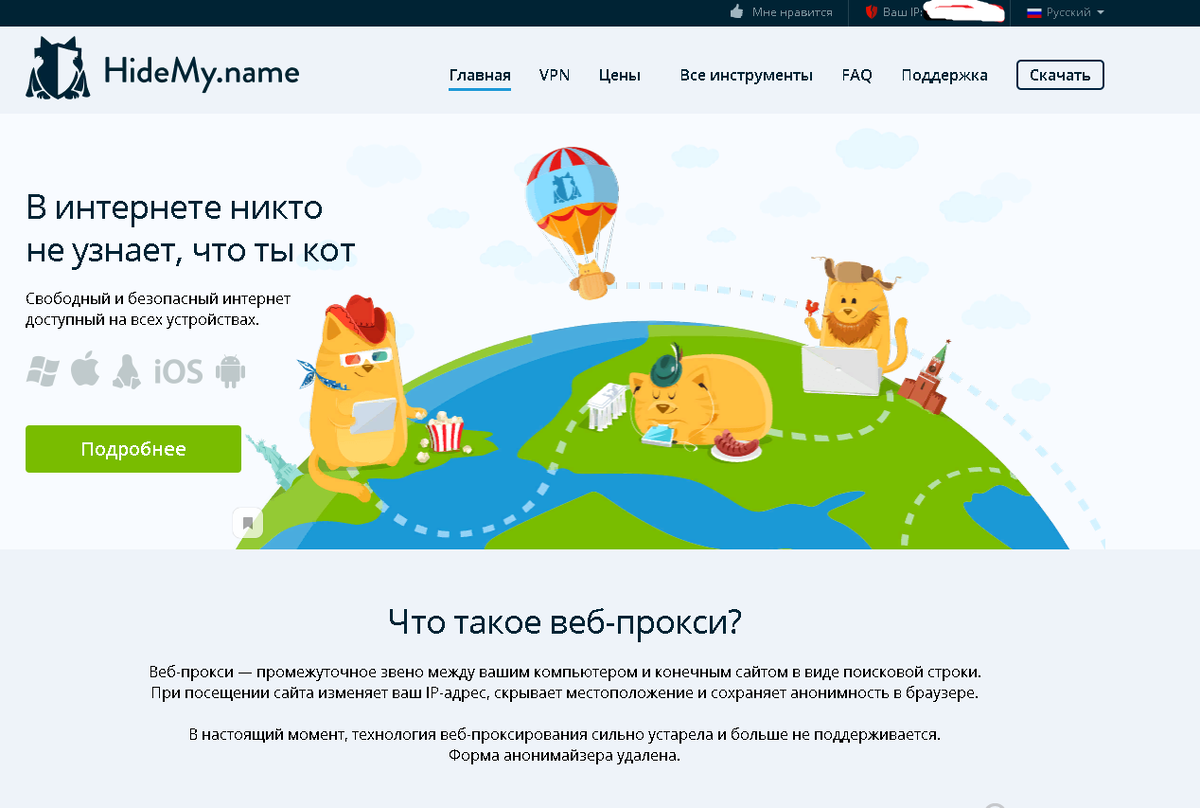Click the Russian flag icon
Viewport: 1200px width, 808px height.
tap(1034, 12)
